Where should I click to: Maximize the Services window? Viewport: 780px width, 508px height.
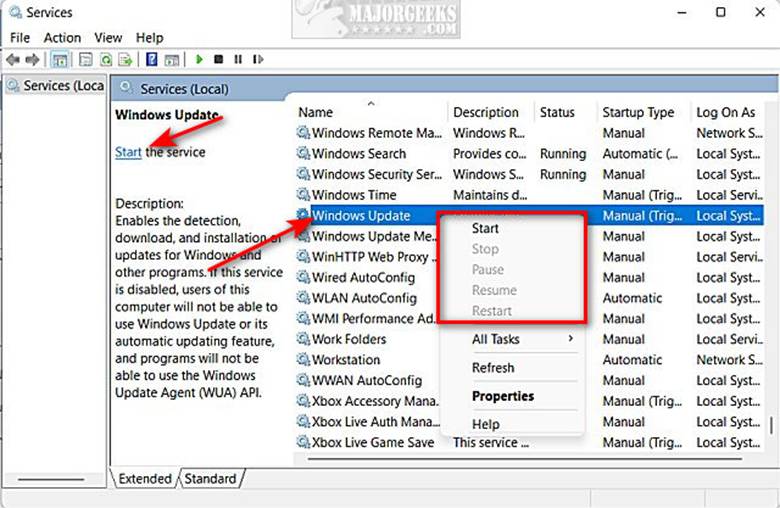[720, 12]
